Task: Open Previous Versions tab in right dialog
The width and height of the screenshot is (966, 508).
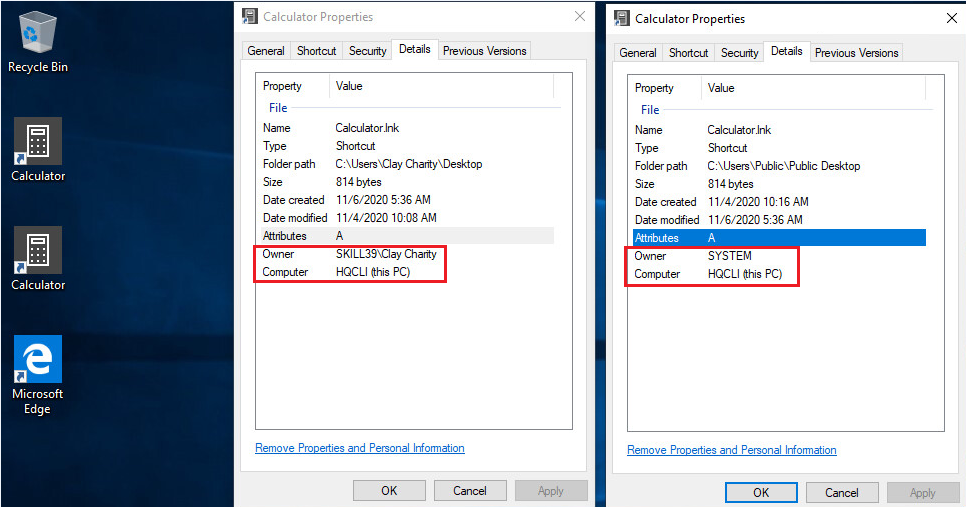Action: pyautogui.click(x=856, y=53)
